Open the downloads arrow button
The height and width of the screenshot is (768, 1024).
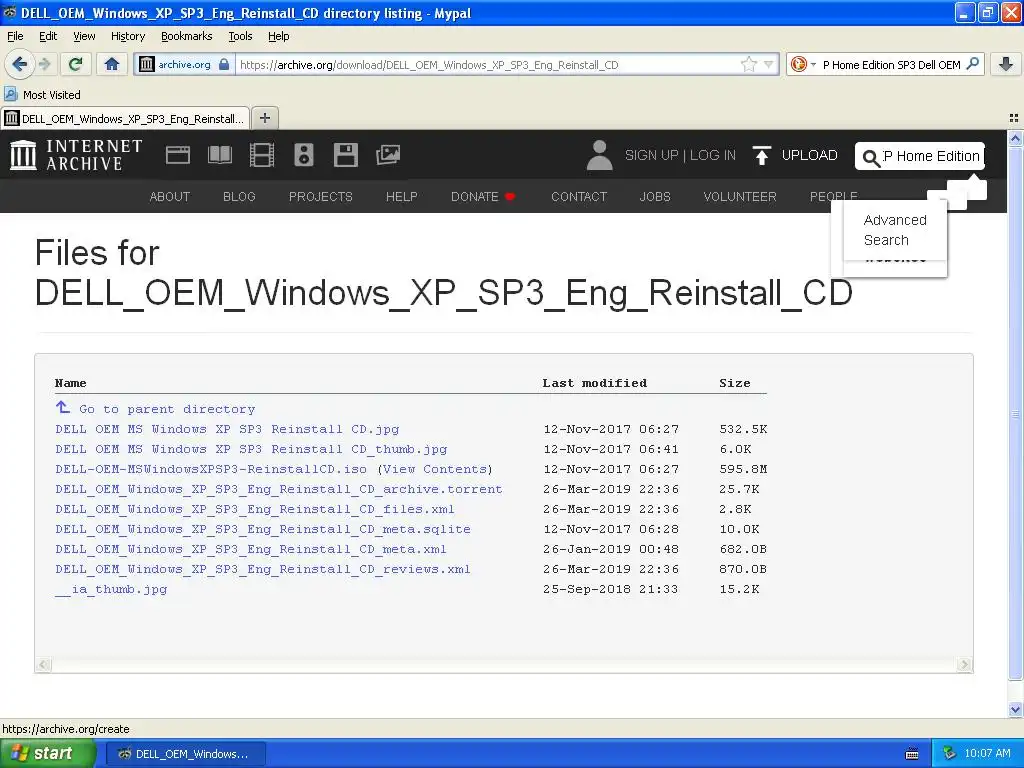1006,64
